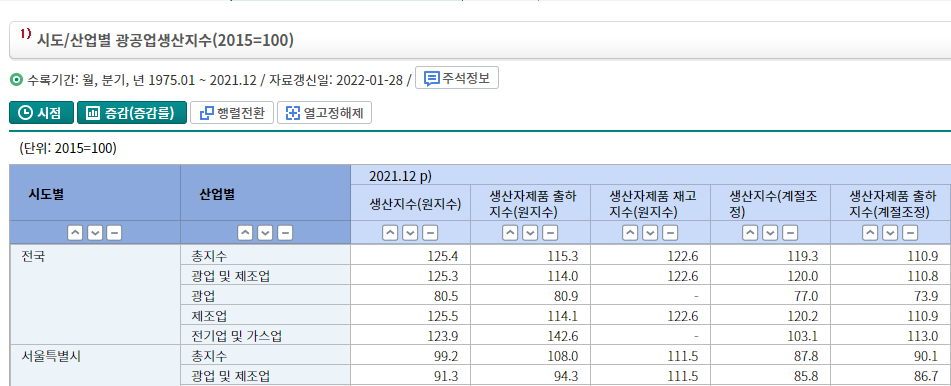Sort 생산지수(계절조정) descending with down arrow
This screenshot has height=386, width=951.
pos(771,233)
